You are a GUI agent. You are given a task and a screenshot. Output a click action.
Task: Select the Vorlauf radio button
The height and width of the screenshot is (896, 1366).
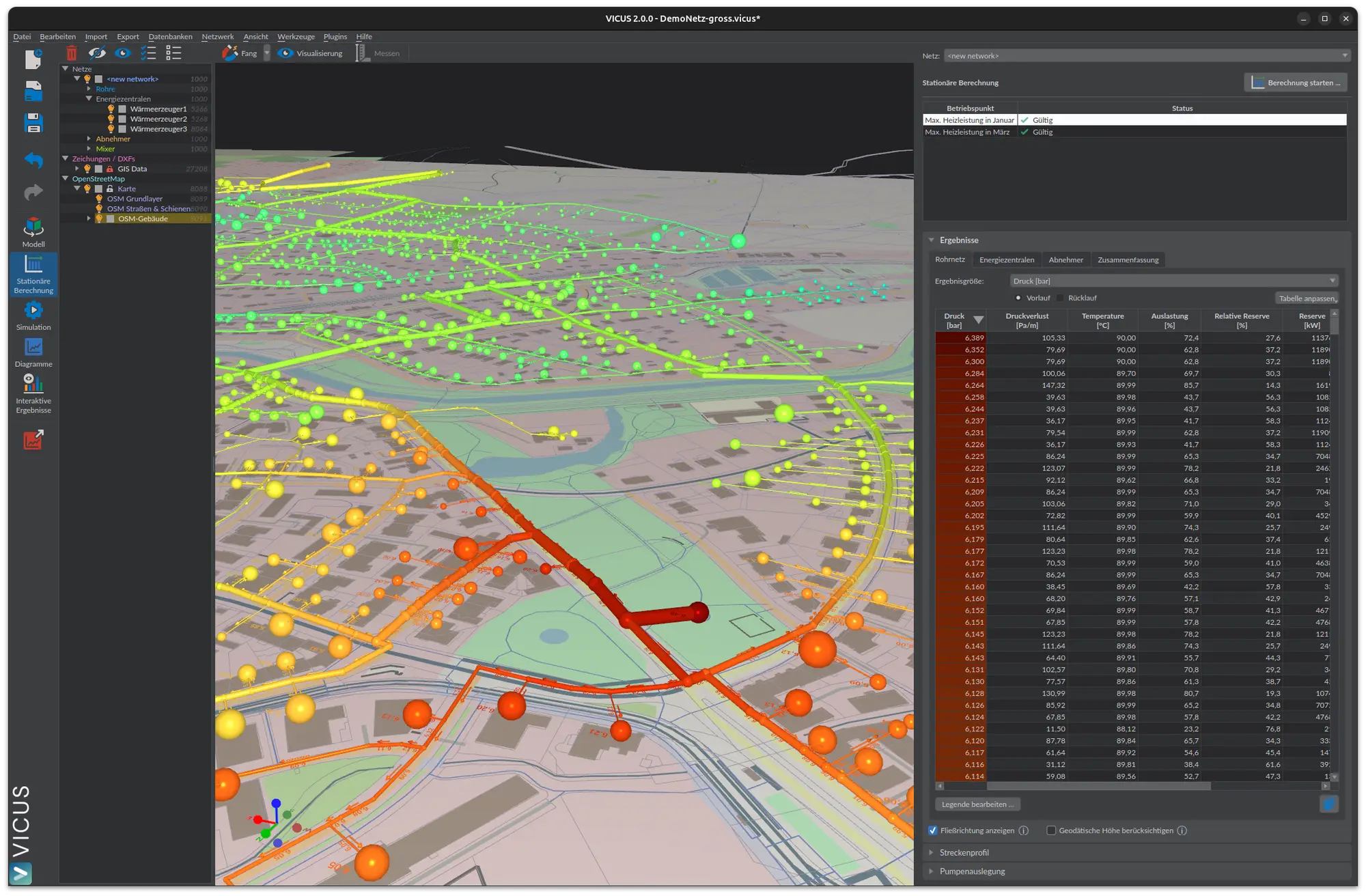(x=1018, y=298)
